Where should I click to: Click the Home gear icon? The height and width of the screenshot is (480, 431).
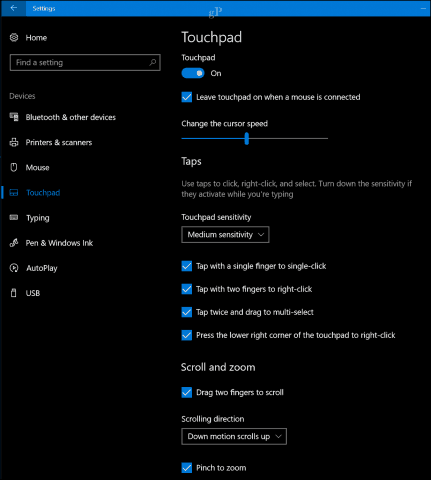[x=14, y=37]
